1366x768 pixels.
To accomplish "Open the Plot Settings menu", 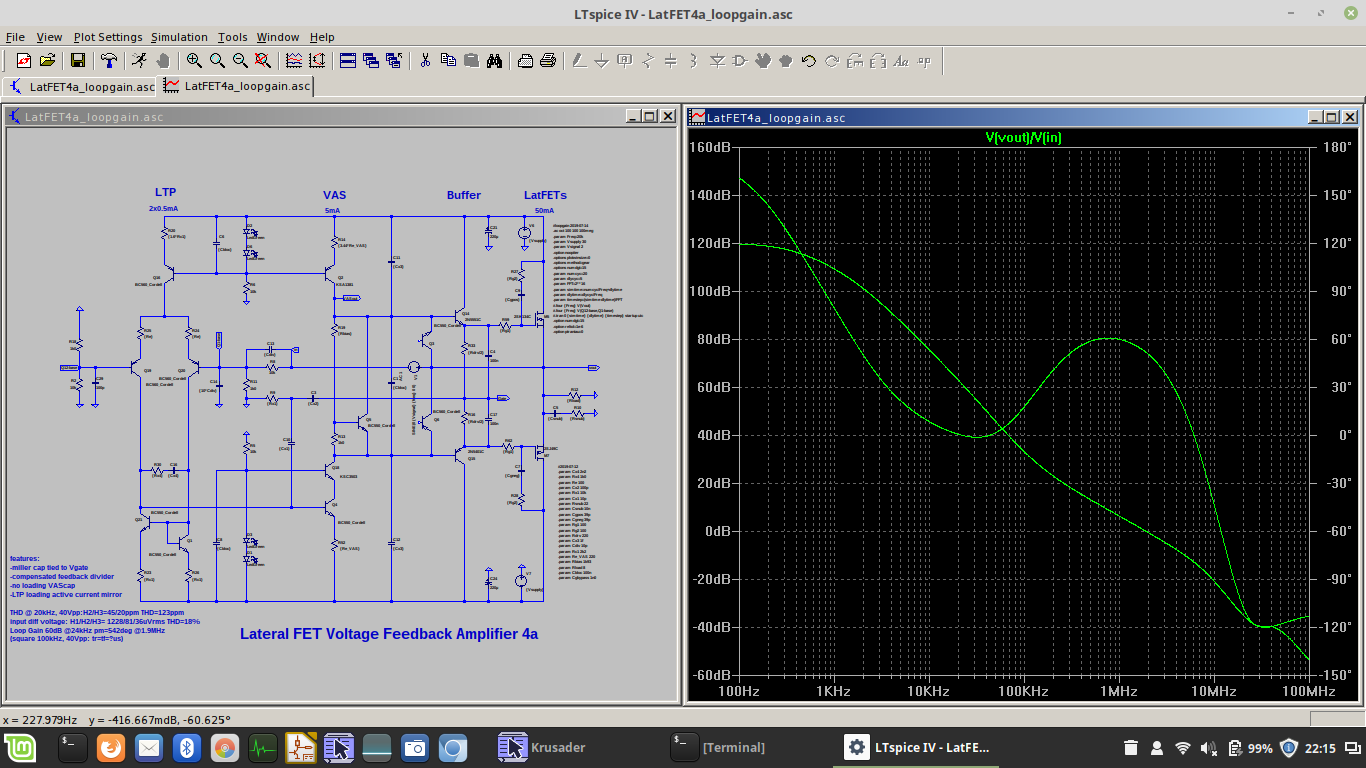I will (108, 37).
